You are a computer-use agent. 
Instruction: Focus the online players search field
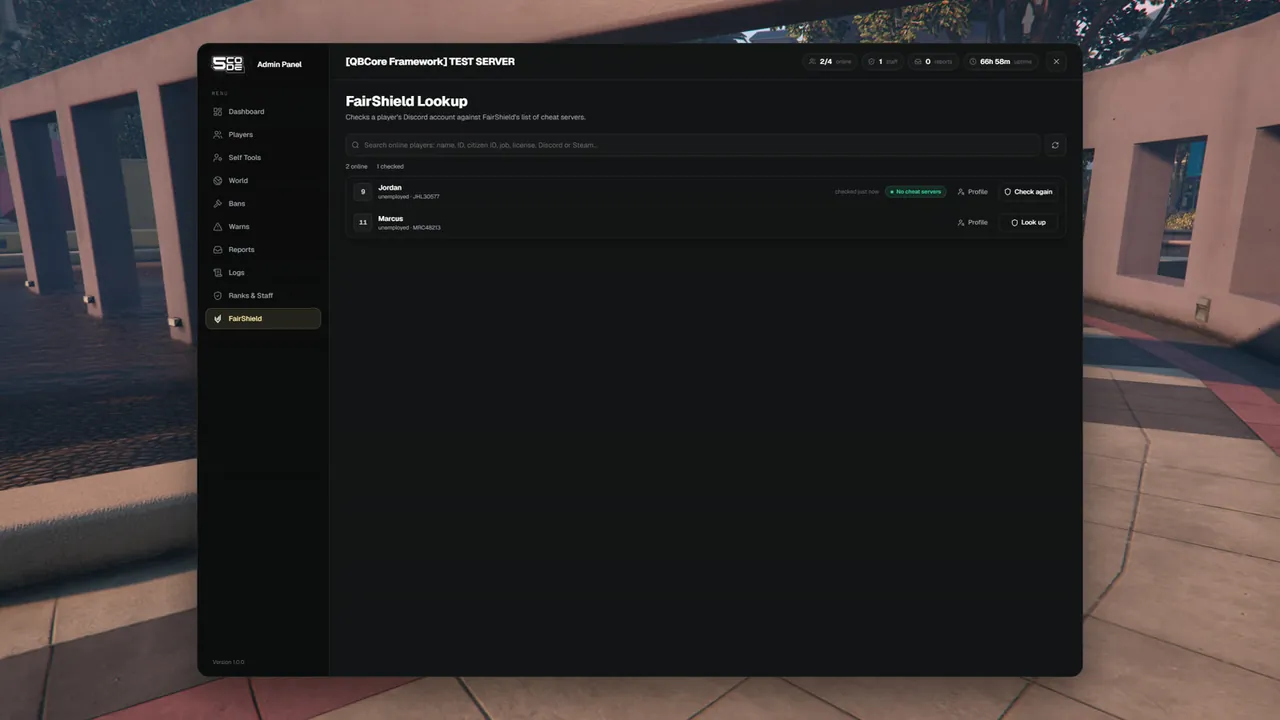tap(693, 145)
